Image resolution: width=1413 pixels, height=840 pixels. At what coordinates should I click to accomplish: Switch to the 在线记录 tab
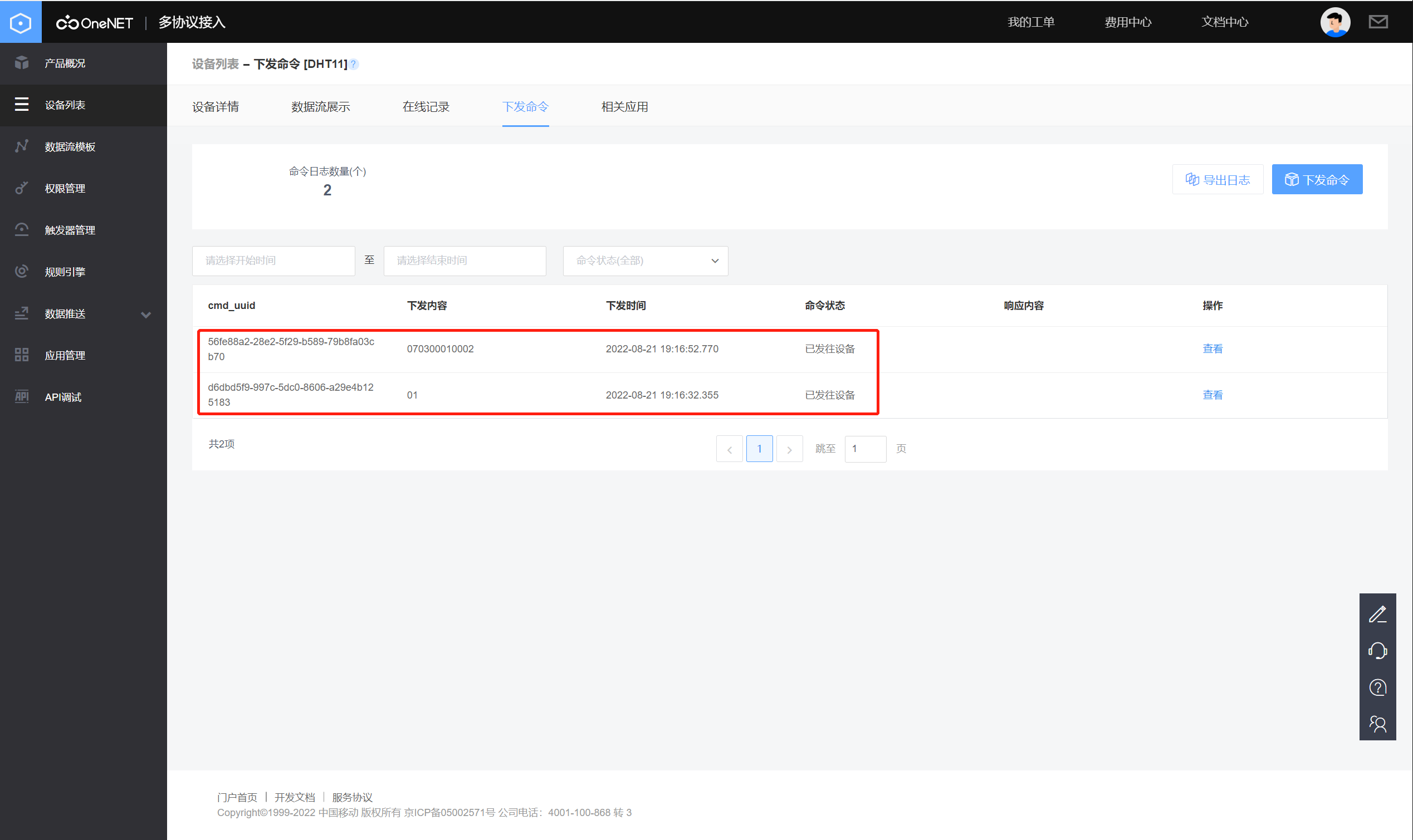coord(426,107)
